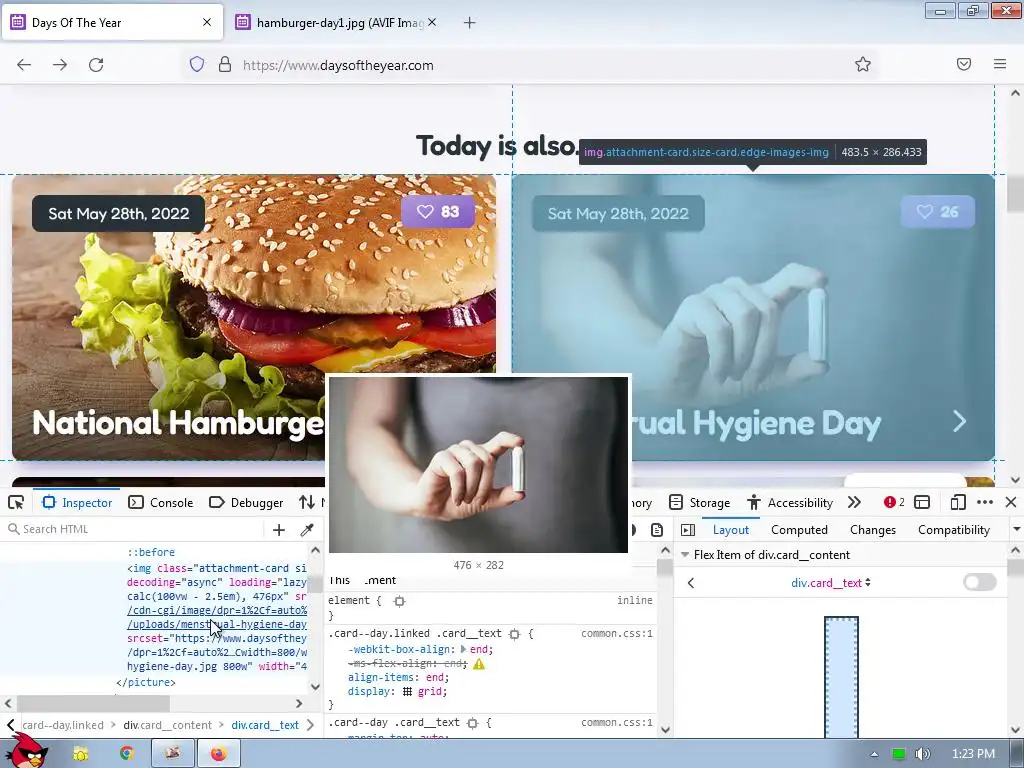This screenshot has width=1024, height=768.
Task: Click the heart like button showing 26
Action: [x=937, y=212]
